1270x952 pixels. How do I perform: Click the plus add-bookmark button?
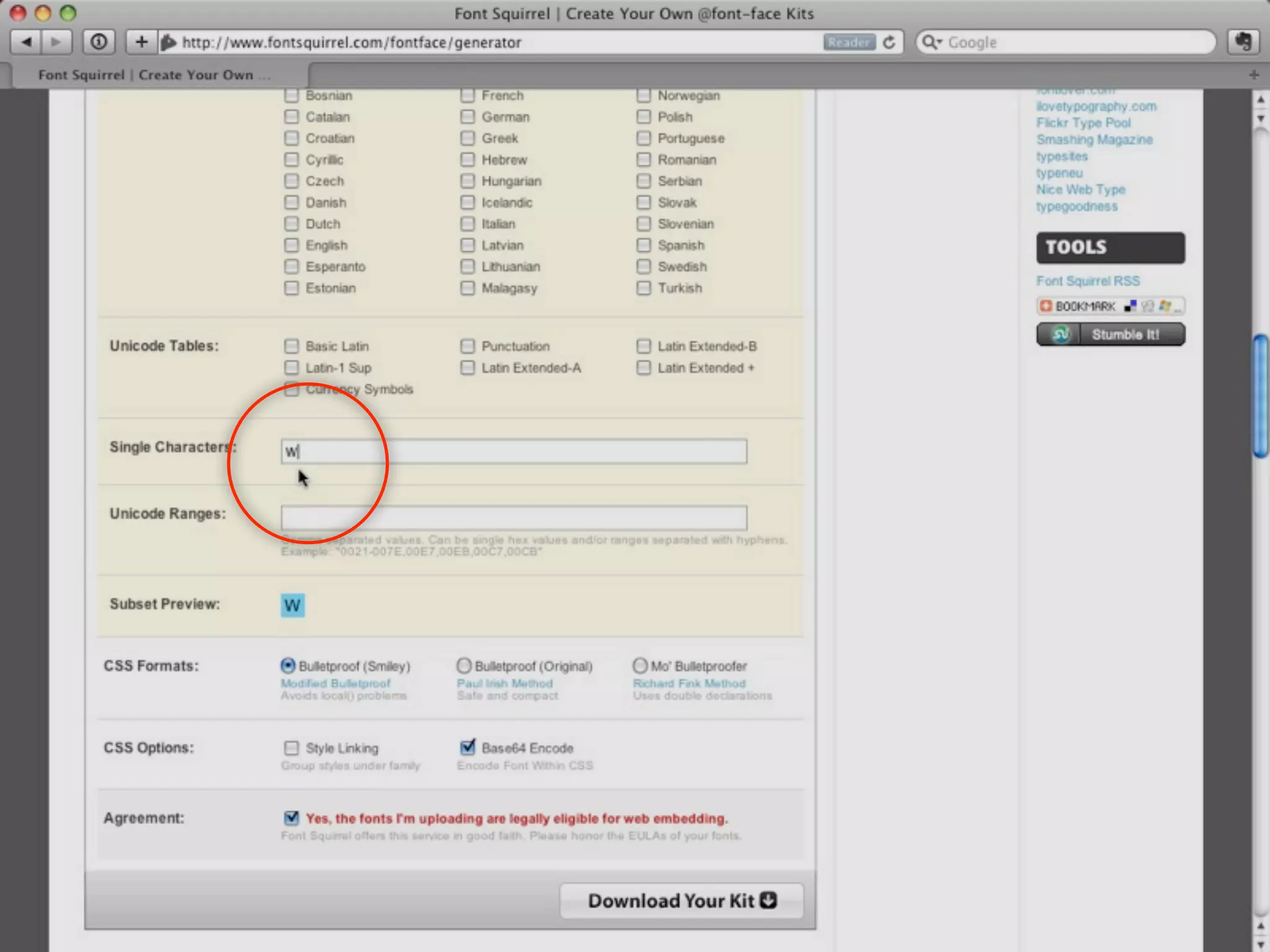141,42
